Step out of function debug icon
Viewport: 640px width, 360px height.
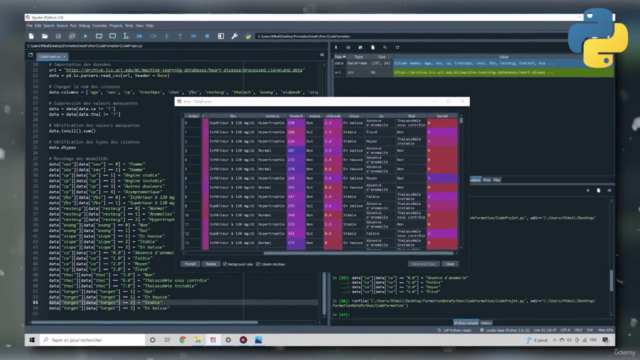click(180, 36)
